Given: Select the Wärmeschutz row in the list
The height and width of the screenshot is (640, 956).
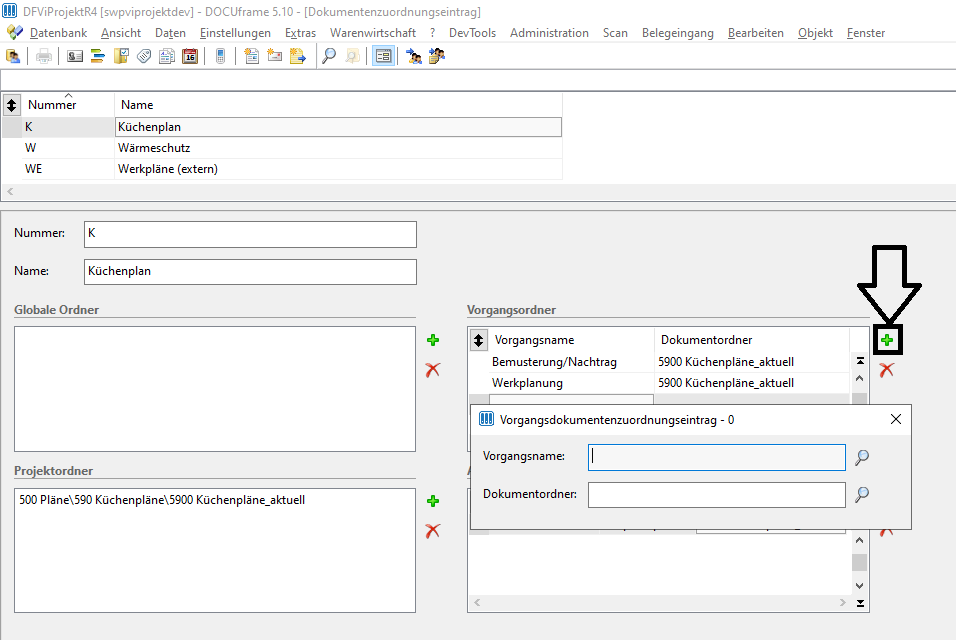Looking at the screenshot, I should click(282, 148).
